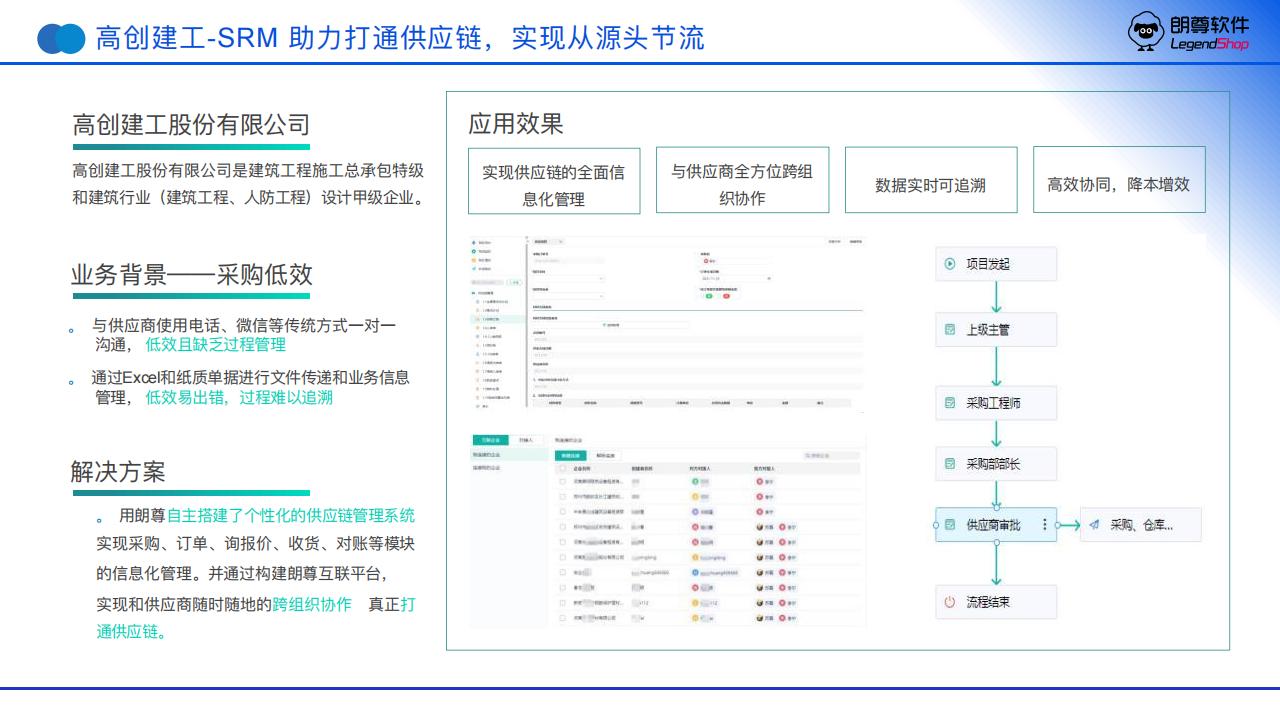The height and width of the screenshot is (720, 1280).
Task: Click the 自主搭建了个性化的供应链管理系统 text
Action: pos(291,516)
